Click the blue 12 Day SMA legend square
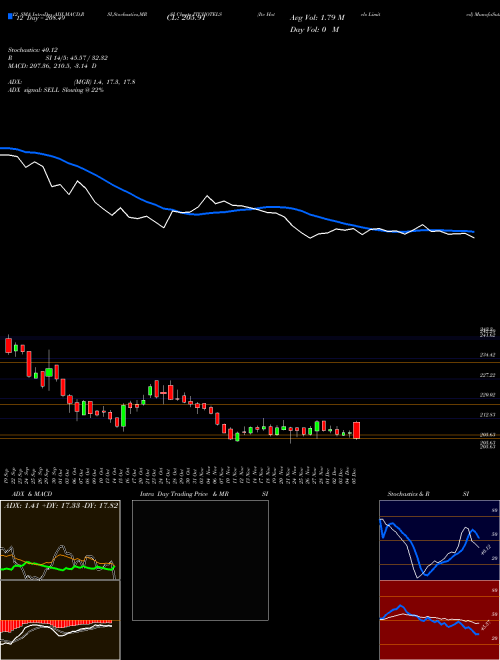The height and width of the screenshot is (660, 500). [x=10, y=16]
